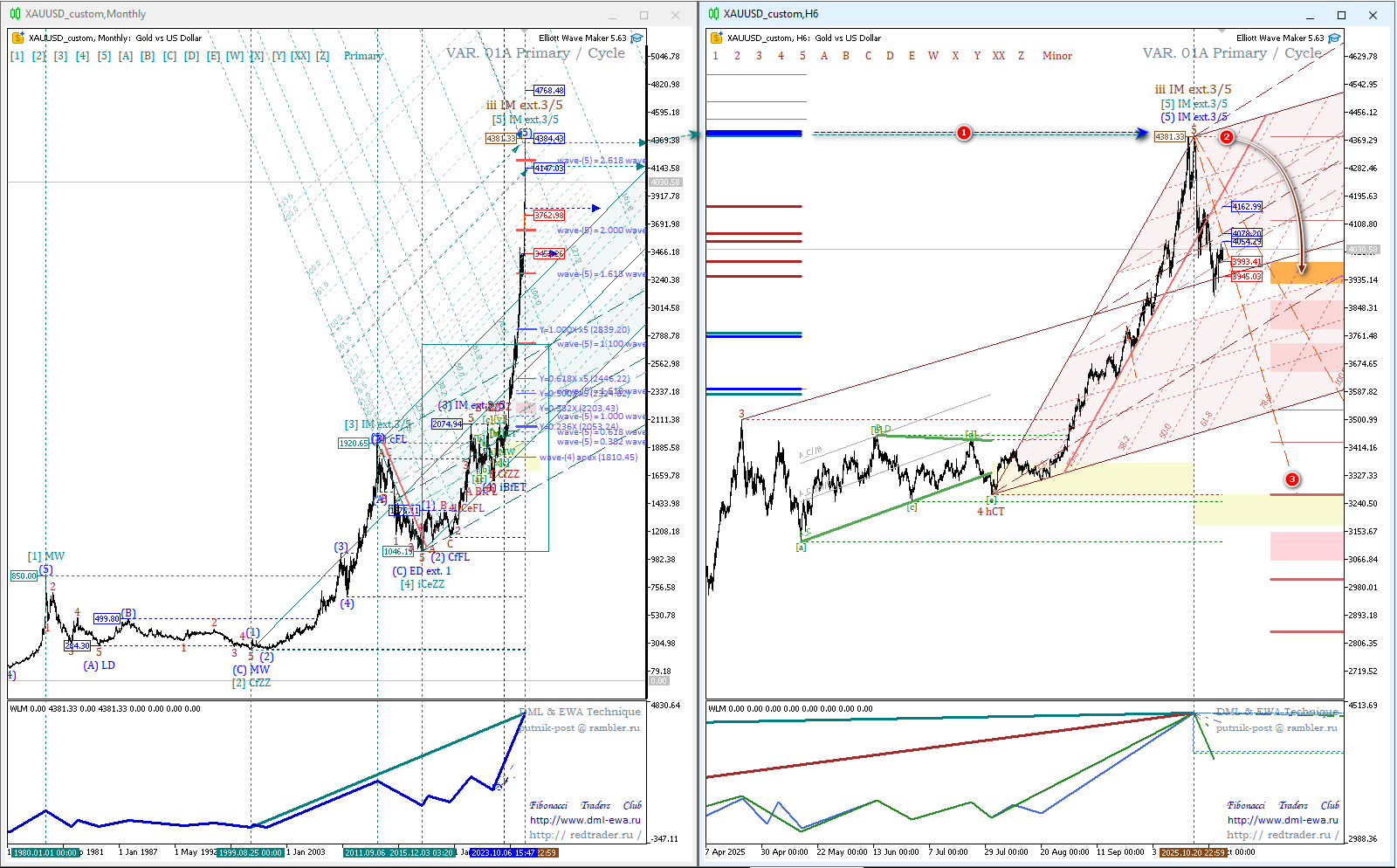Open the Primary wave degree selector
The height and width of the screenshot is (868, 1397).
(363, 56)
